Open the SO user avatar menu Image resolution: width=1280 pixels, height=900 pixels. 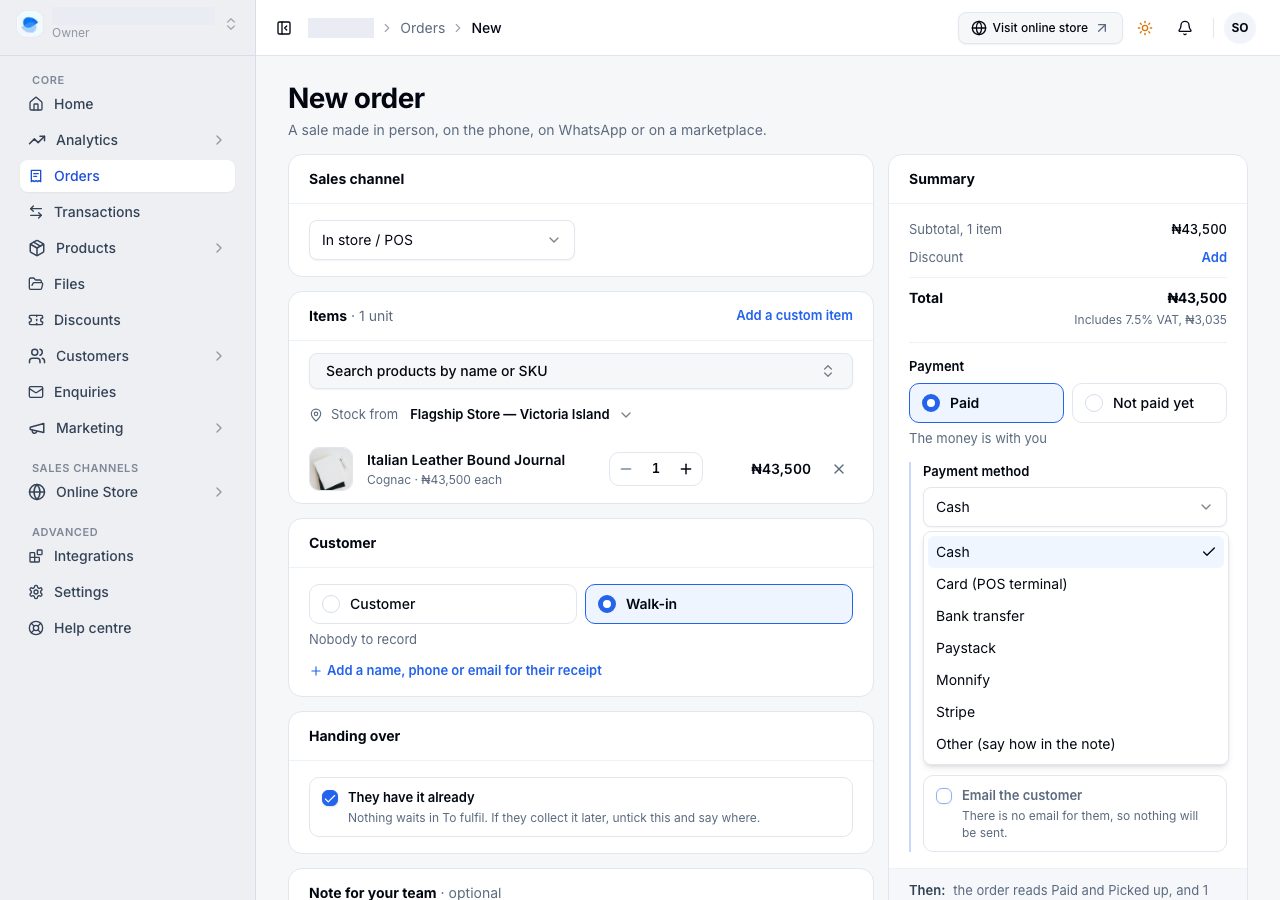coord(1240,28)
